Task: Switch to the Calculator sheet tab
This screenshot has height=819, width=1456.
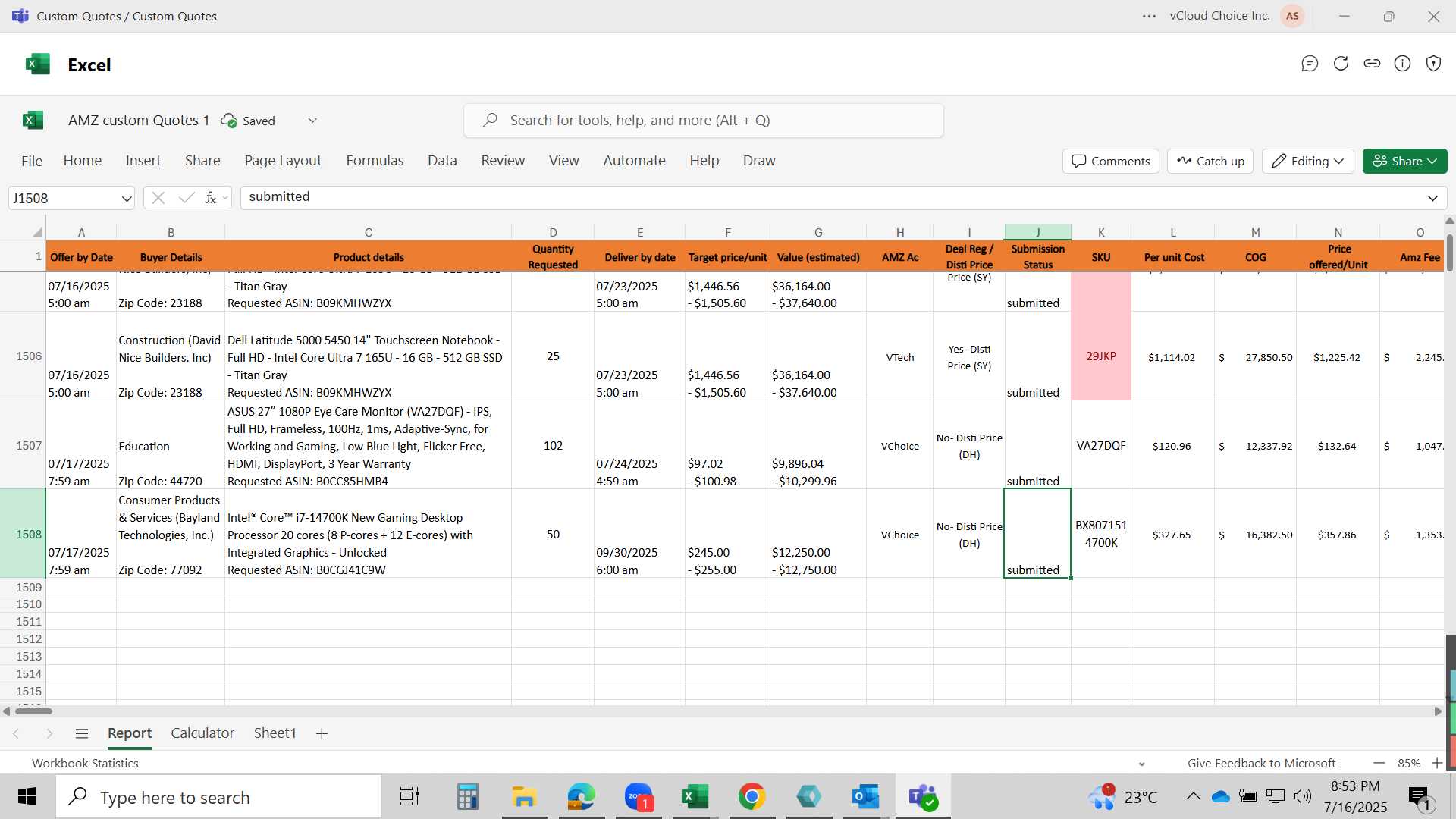Action: tap(202, 733)
